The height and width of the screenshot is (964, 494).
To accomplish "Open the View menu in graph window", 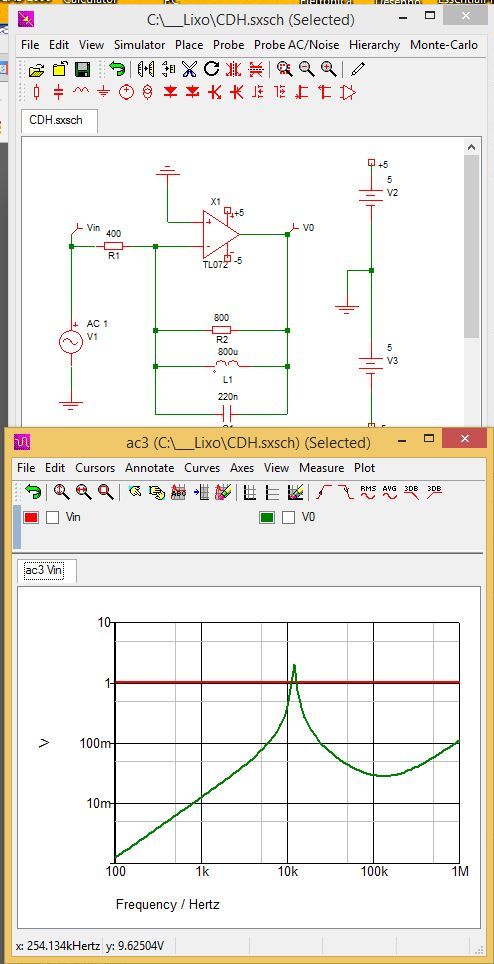I will pos(276,468).
